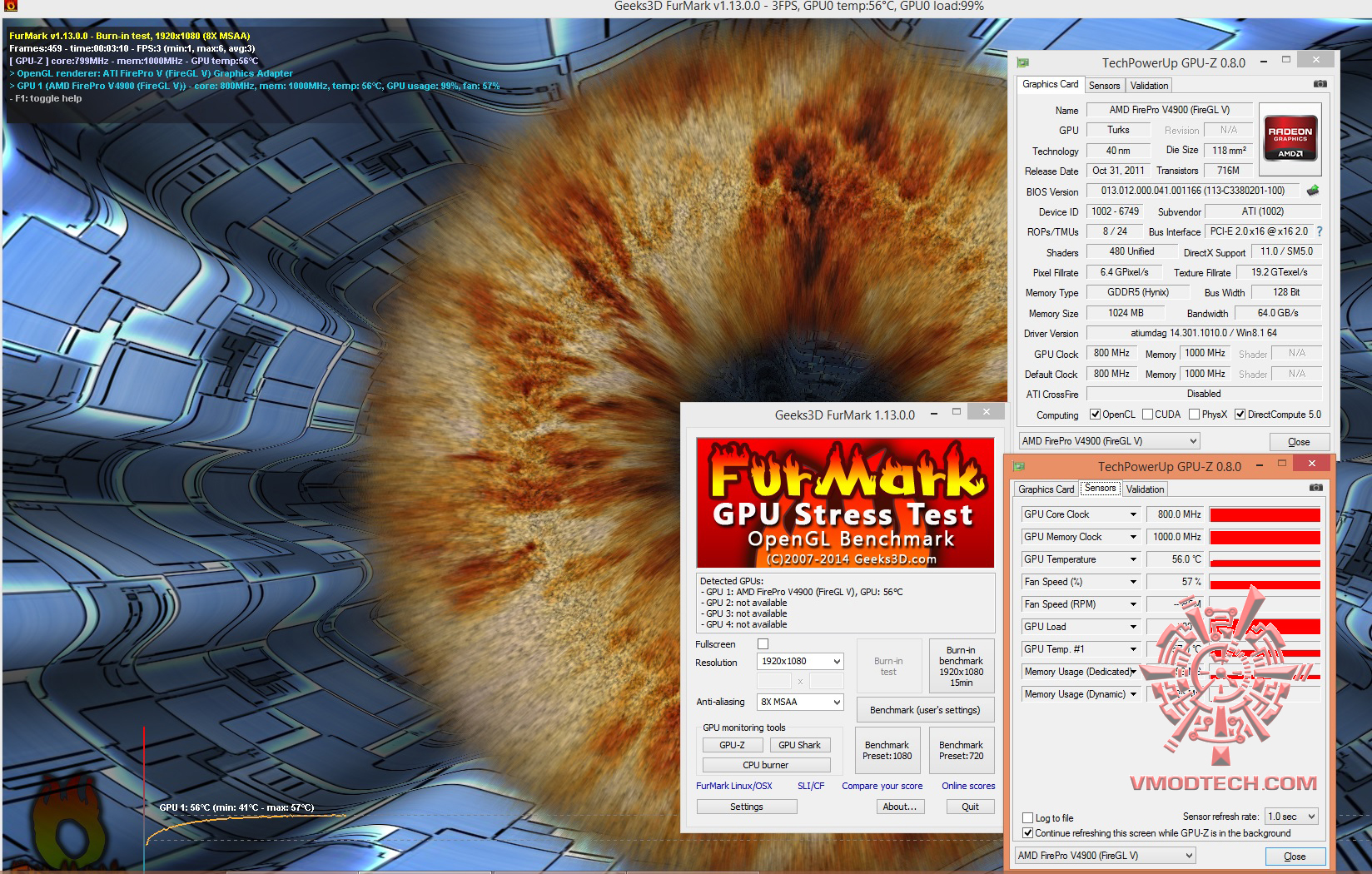1372x874 pixels.
Task: Expand the GPU Memory Clock sensor dropdown
Action: coord(1133,538)
